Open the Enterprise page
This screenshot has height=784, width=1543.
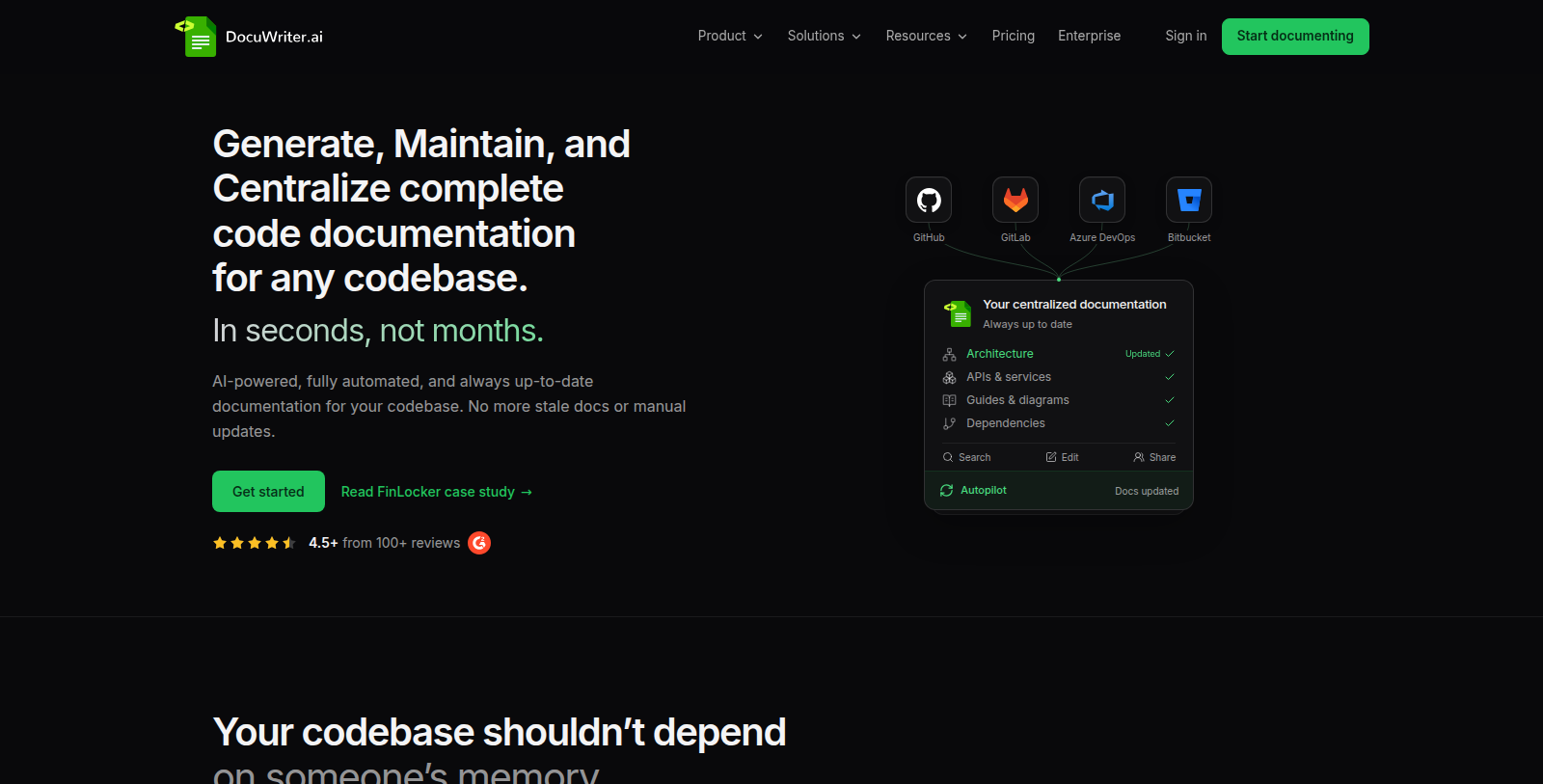click(x=1090, y=36)
